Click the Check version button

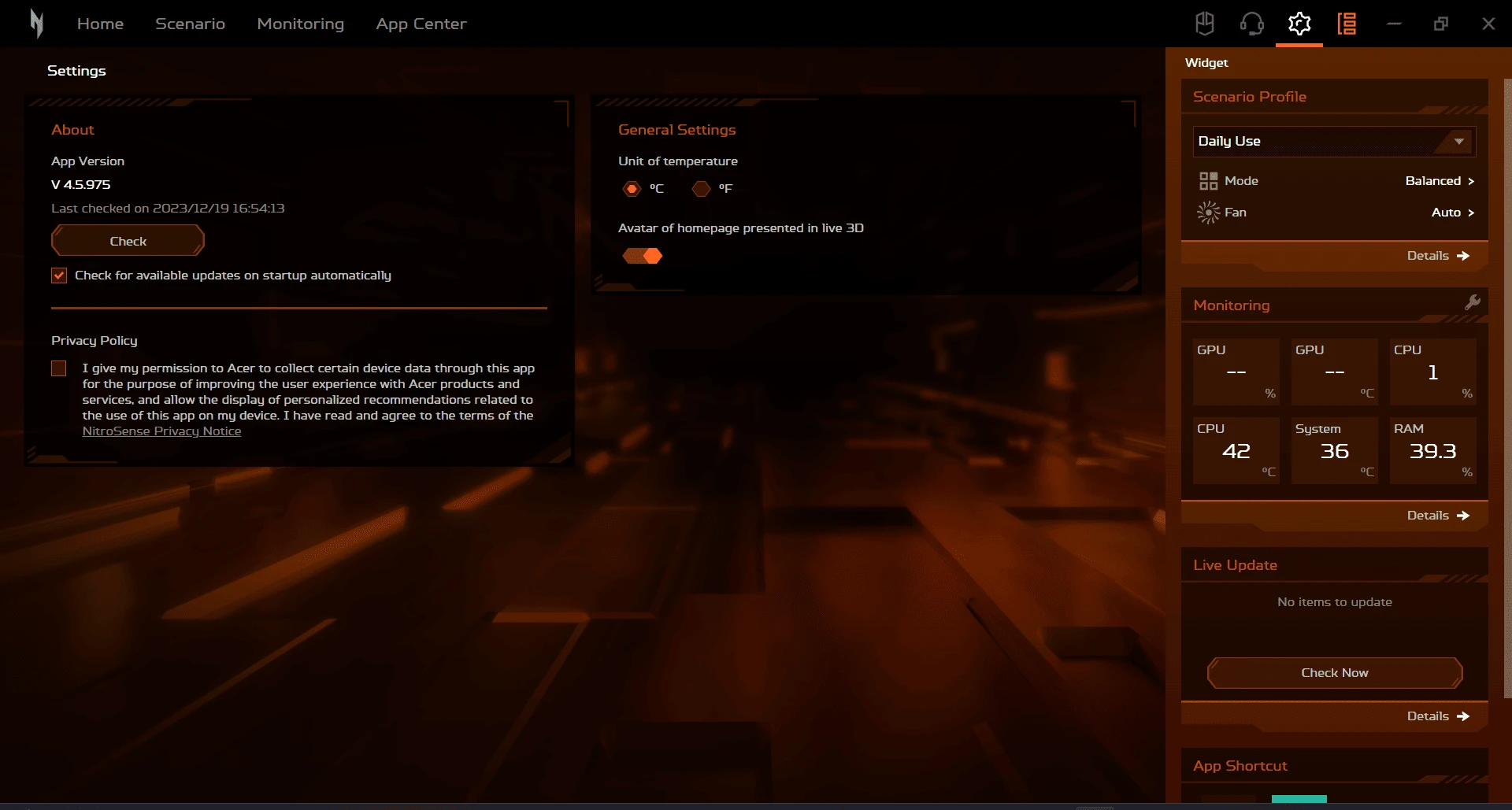[x=128, y=241]
